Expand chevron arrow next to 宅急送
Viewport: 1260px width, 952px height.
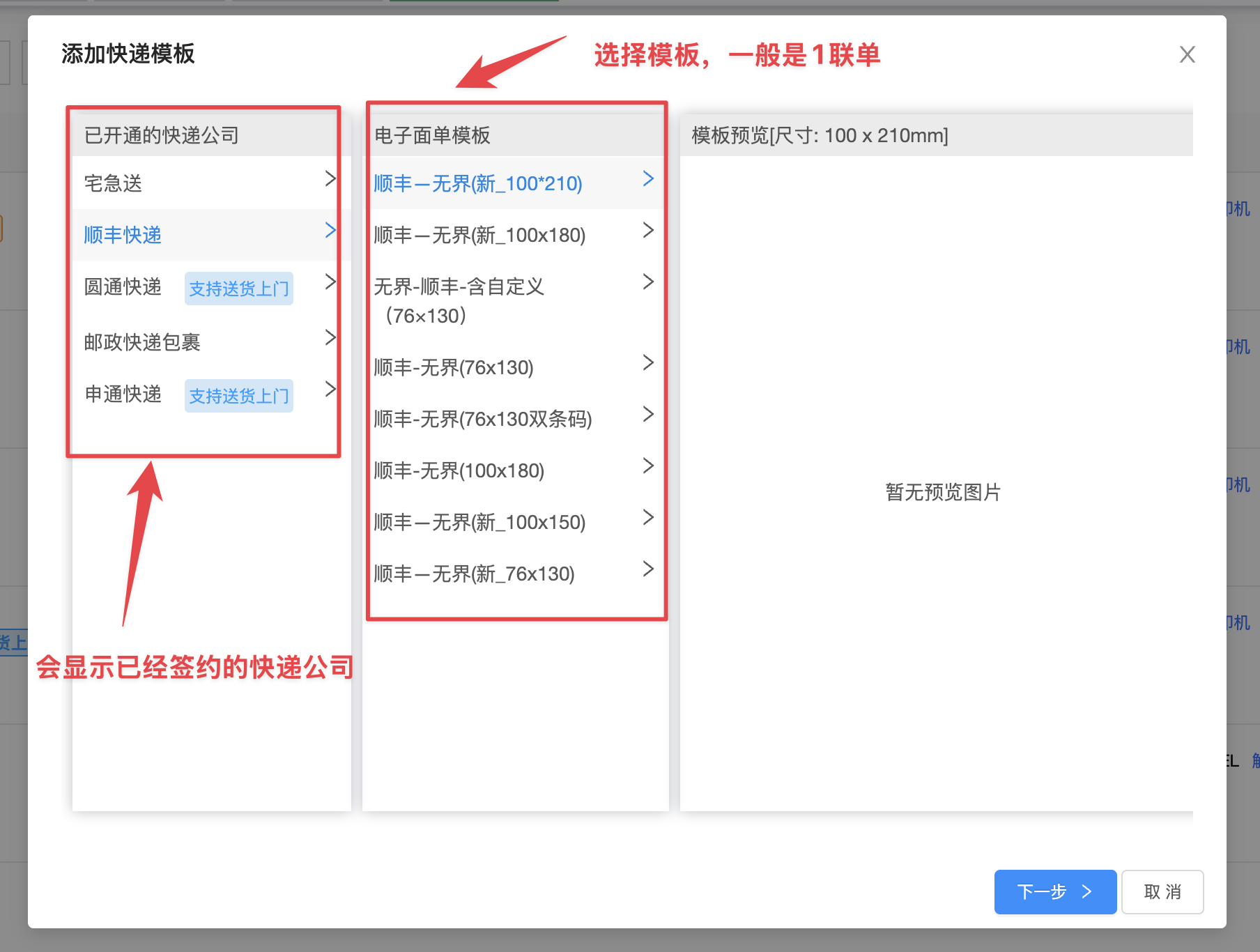tap(330, 179)
